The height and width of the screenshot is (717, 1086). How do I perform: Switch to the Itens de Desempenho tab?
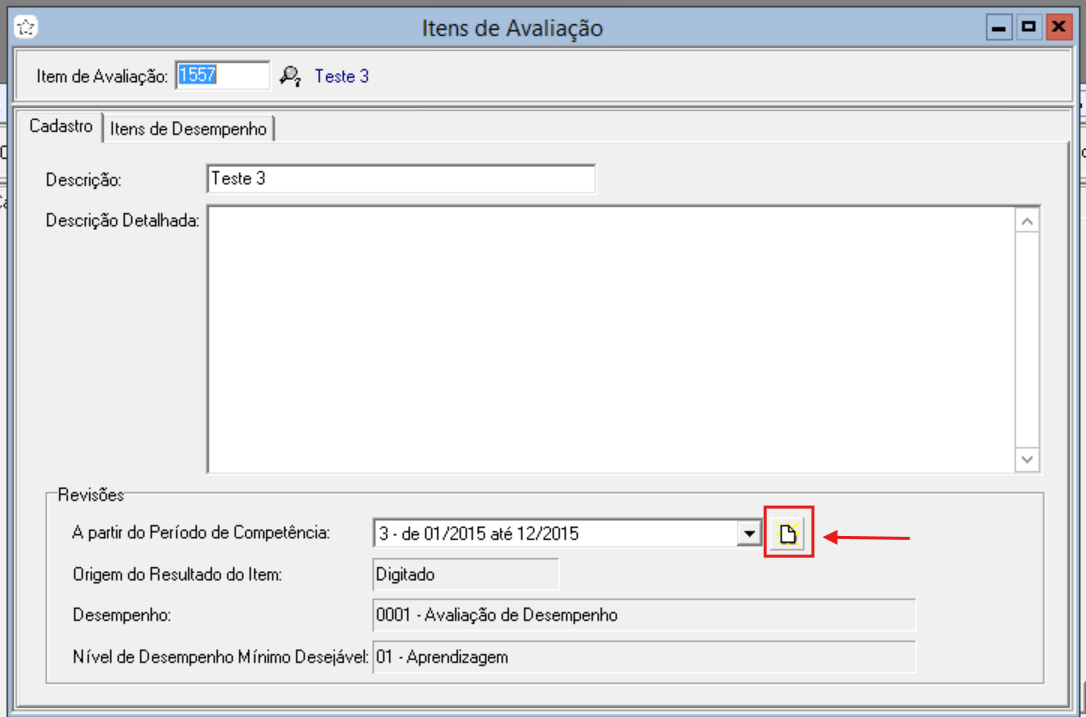point(189,129)
